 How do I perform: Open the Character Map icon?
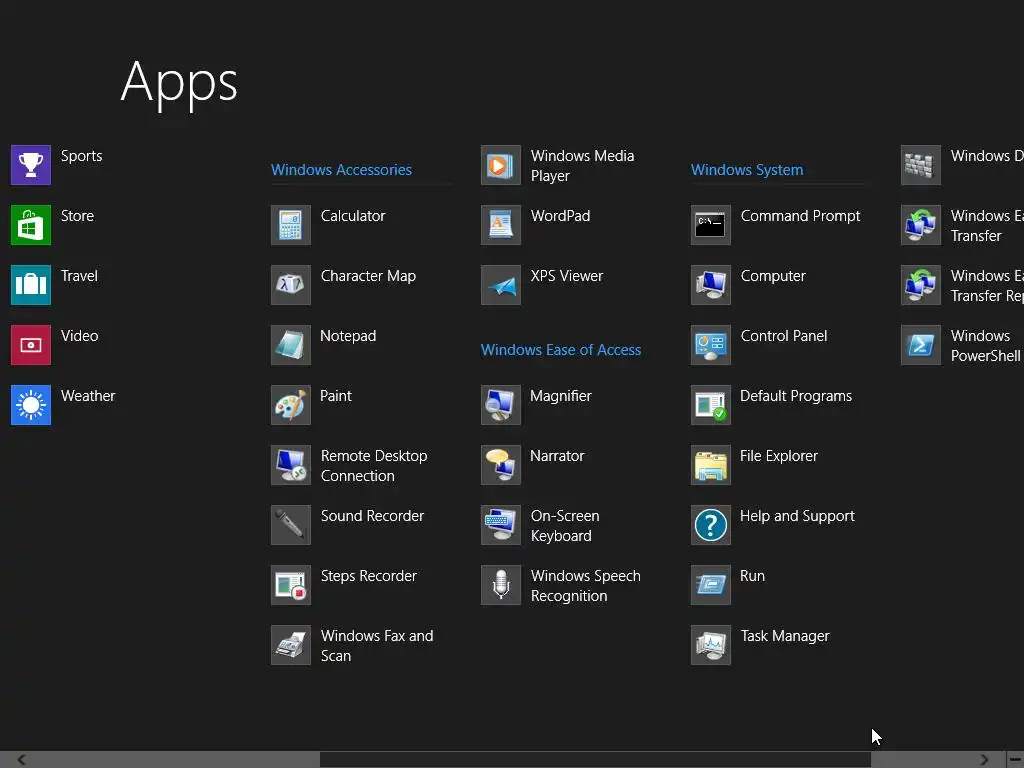[291, 285]
